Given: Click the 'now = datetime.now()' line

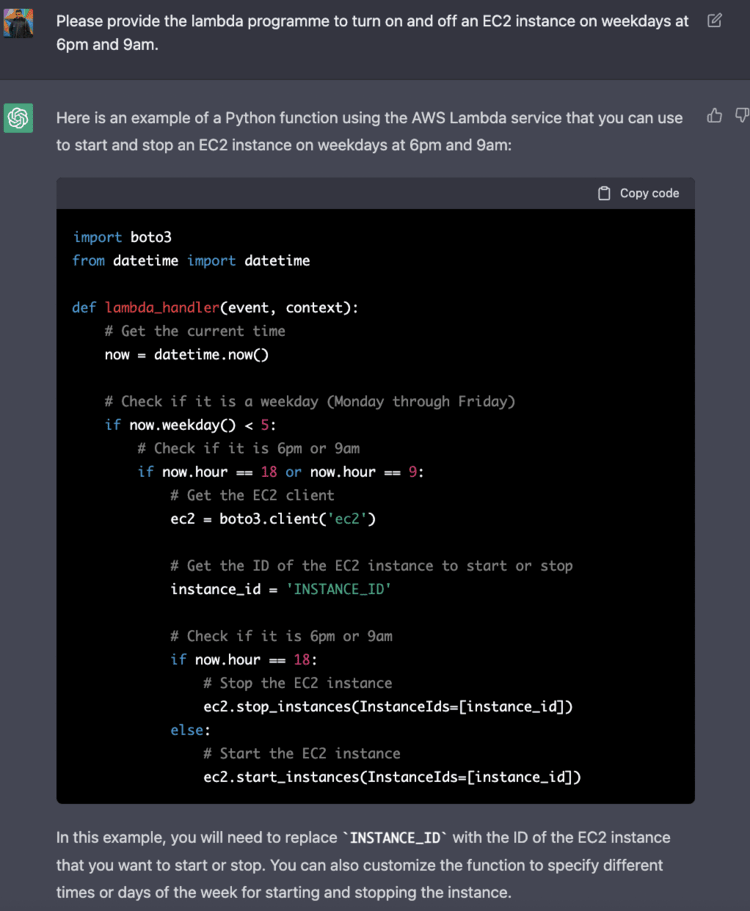Looking at the screenshot, I should click(x=187, y=354).
